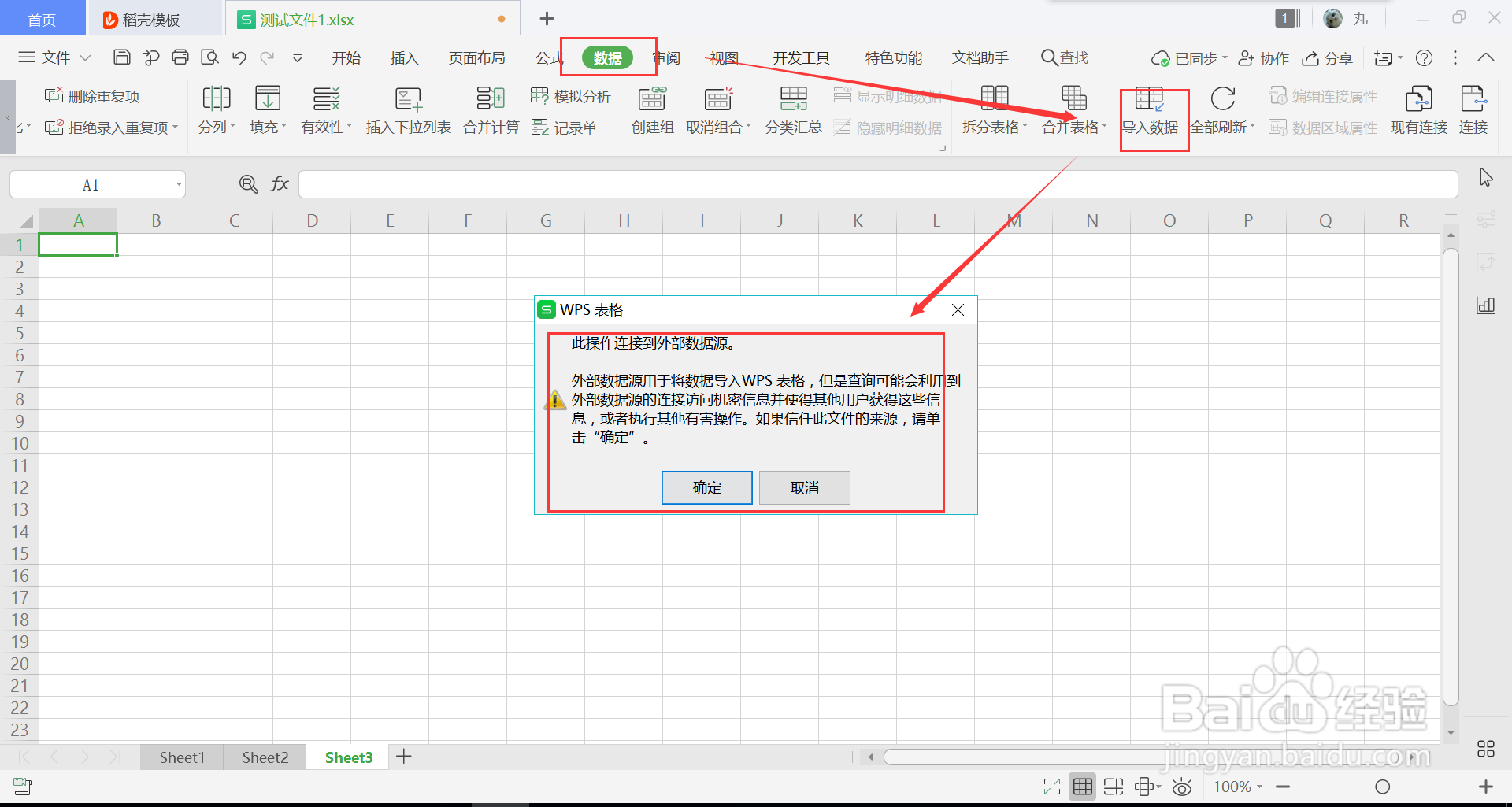This screenshot has width=1512, height=807.
Task: Select row 10 header
Action: click(x=19, y=443)
